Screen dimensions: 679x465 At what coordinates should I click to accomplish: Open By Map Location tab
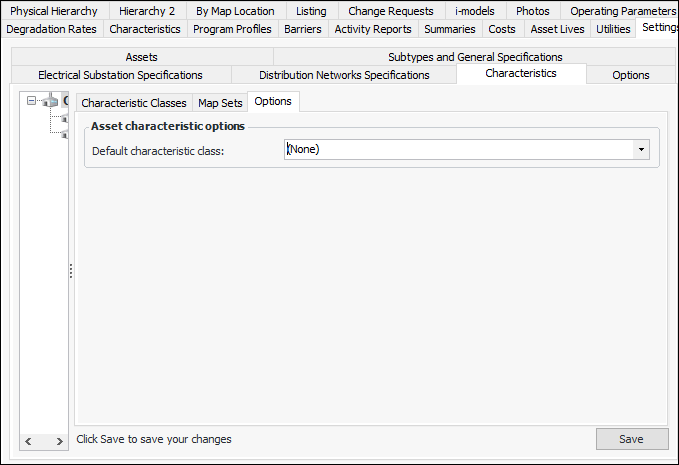point(236,11)
